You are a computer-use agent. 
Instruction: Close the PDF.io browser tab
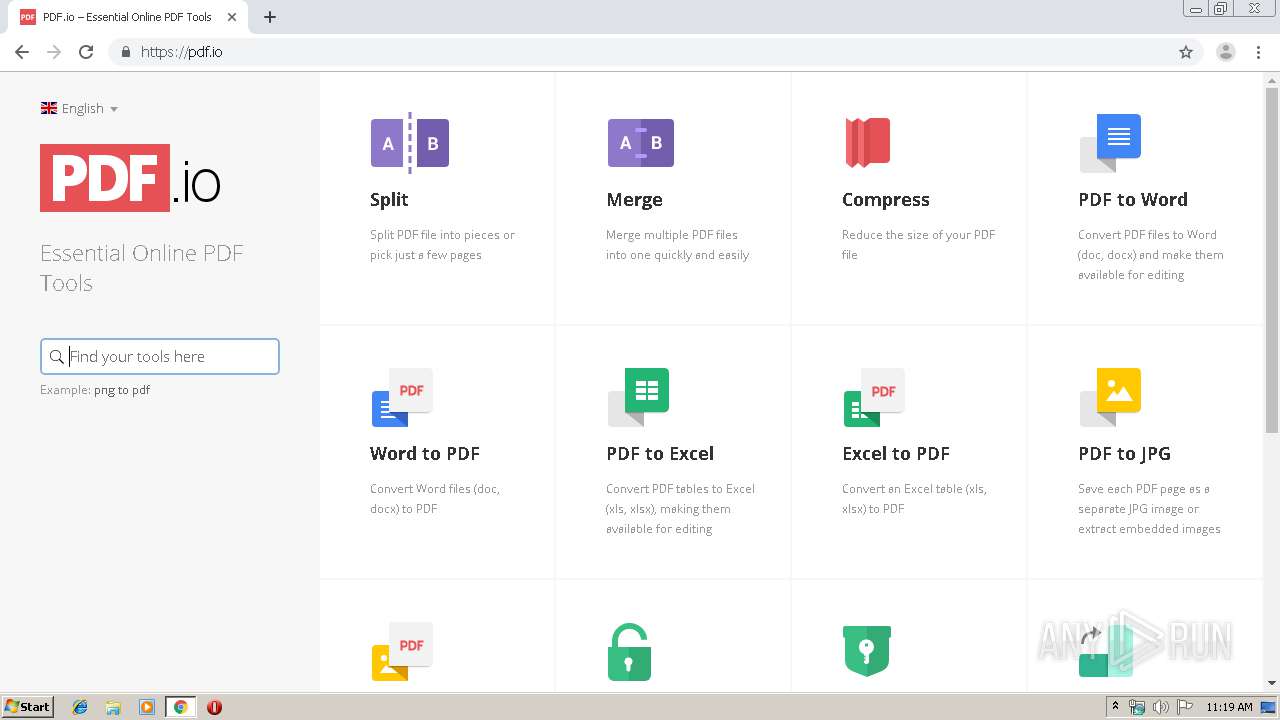tap(232, 17)
